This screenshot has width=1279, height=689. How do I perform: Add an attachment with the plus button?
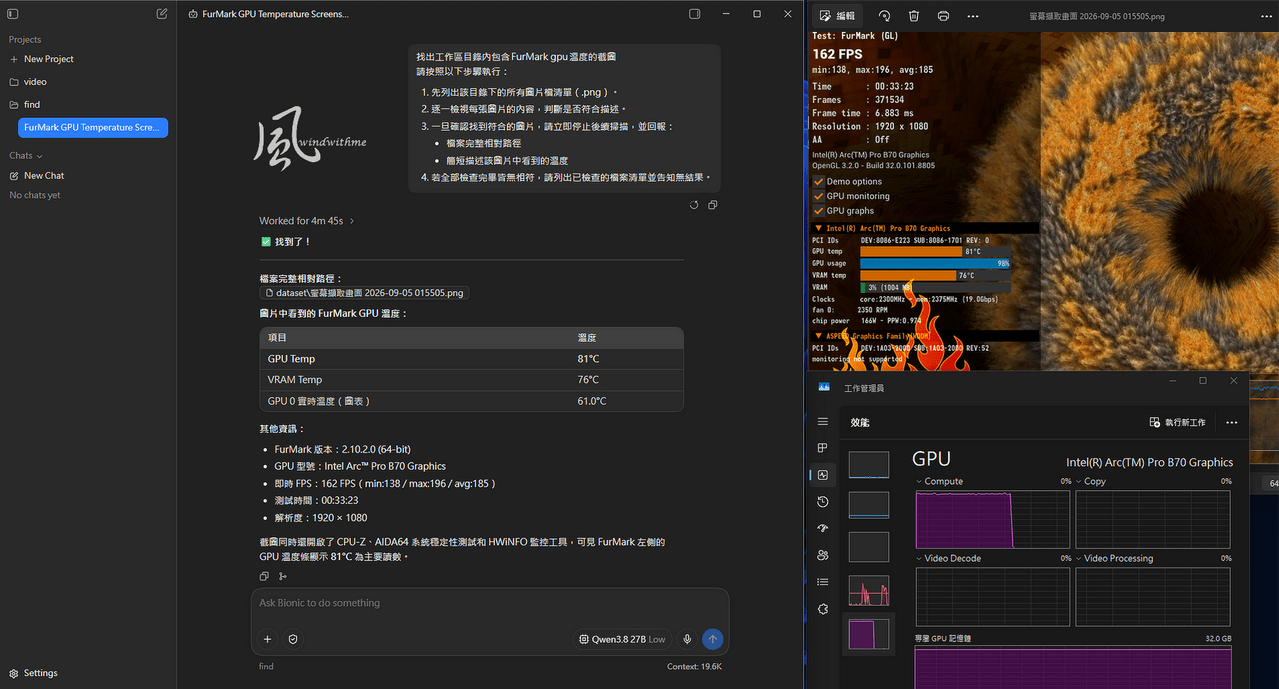pos(267,639)
